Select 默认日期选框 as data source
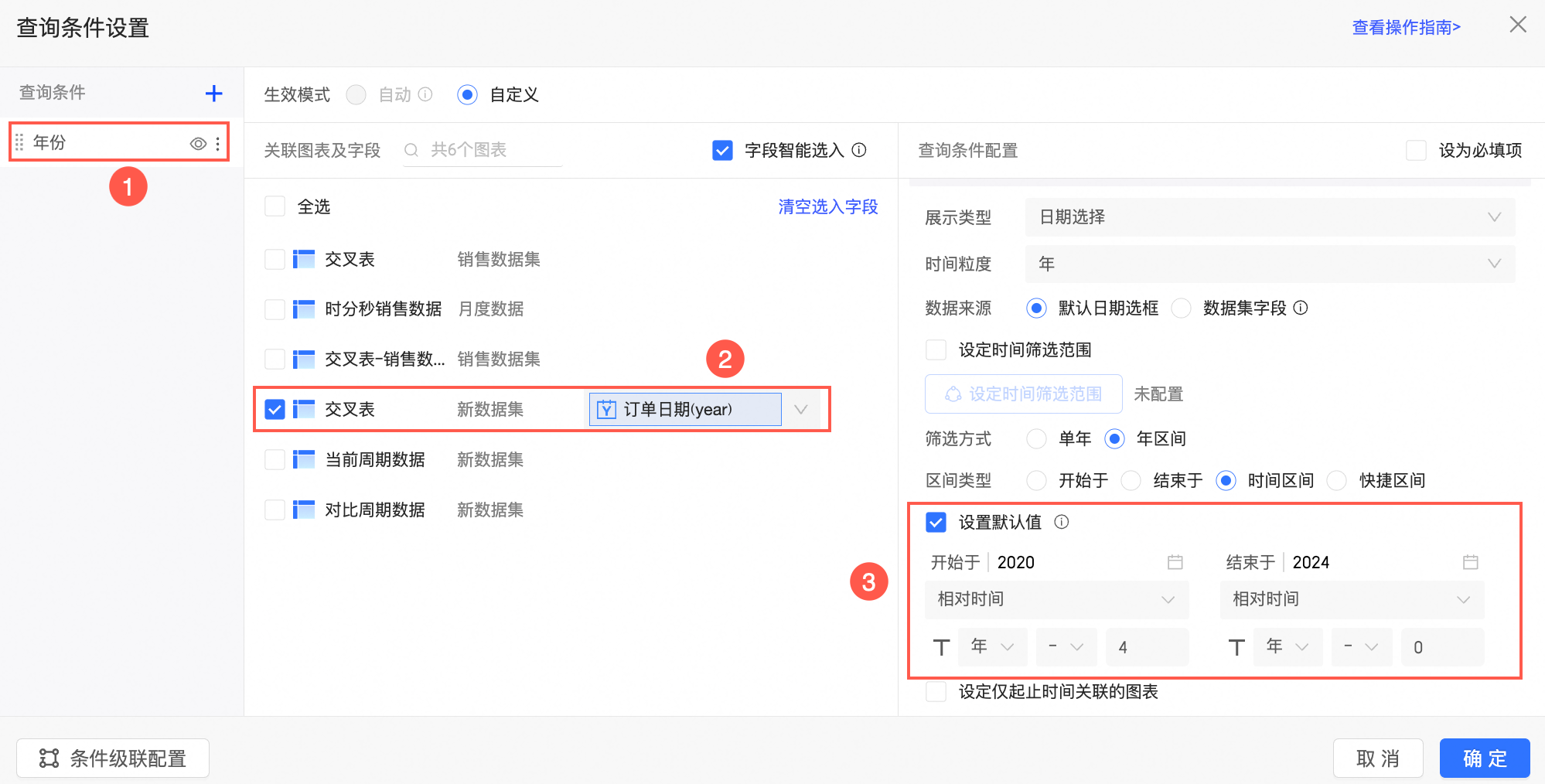The image size is (1545, 784). click(1036, 308)
